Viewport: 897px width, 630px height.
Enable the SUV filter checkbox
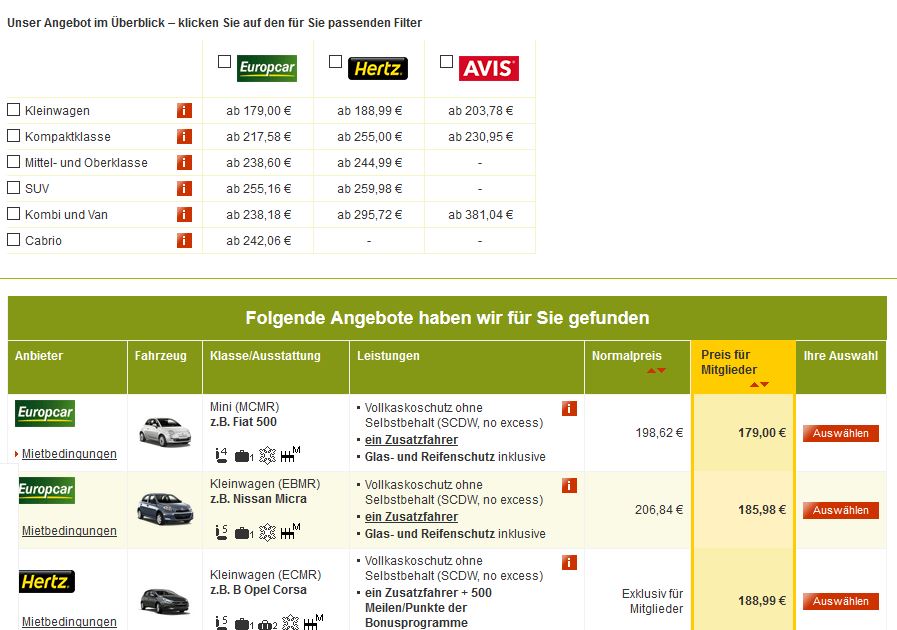pyautogui.click(x=13, y=188)
